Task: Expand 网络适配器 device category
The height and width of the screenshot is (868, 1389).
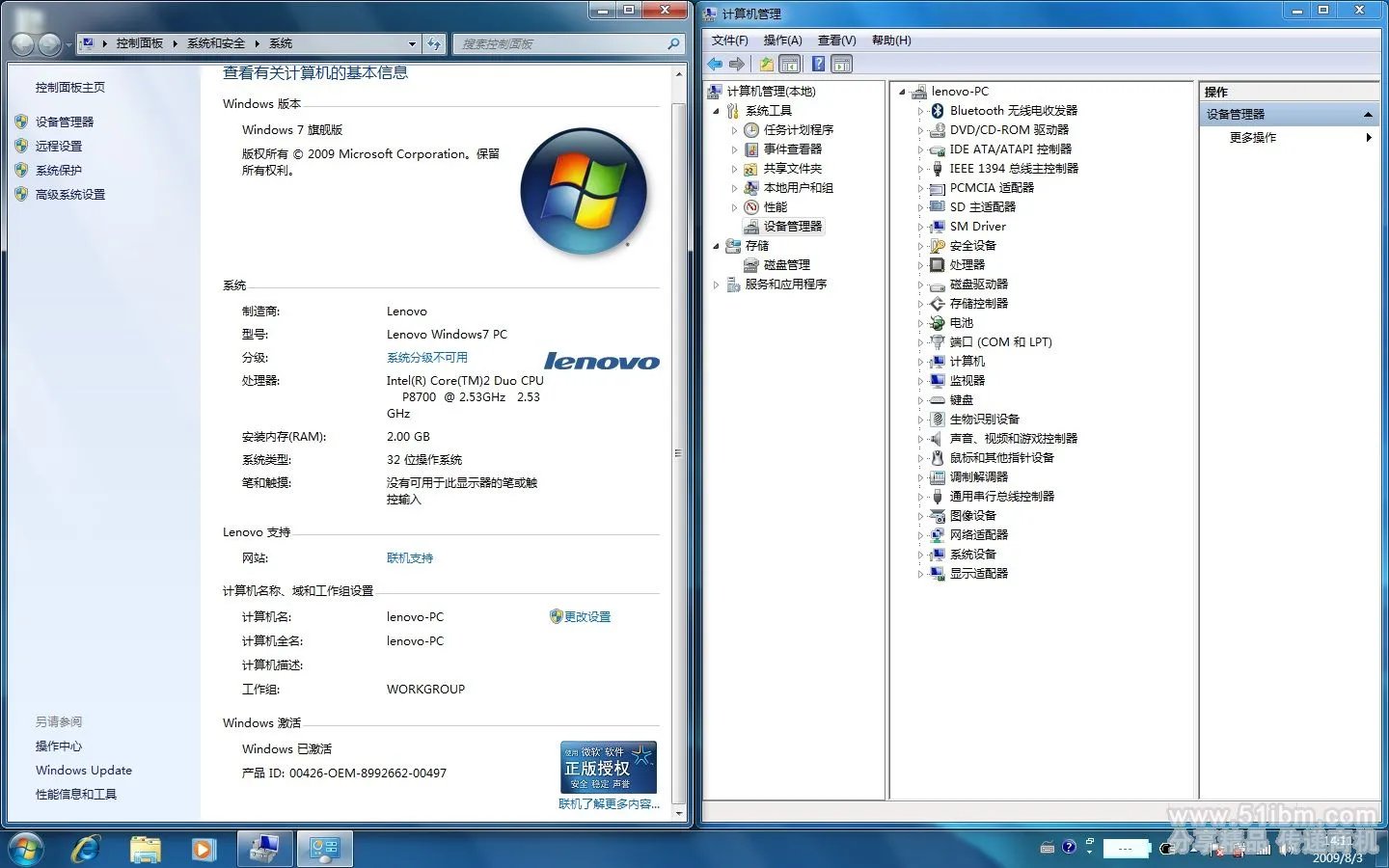Action: pos(920,535)
